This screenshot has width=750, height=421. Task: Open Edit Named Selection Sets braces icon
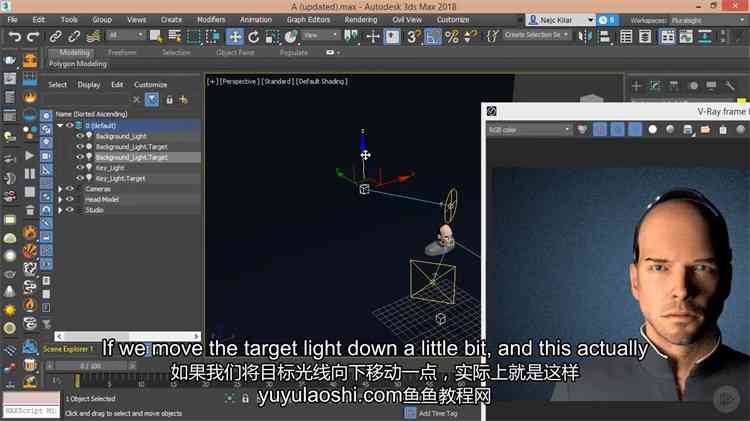492,36
